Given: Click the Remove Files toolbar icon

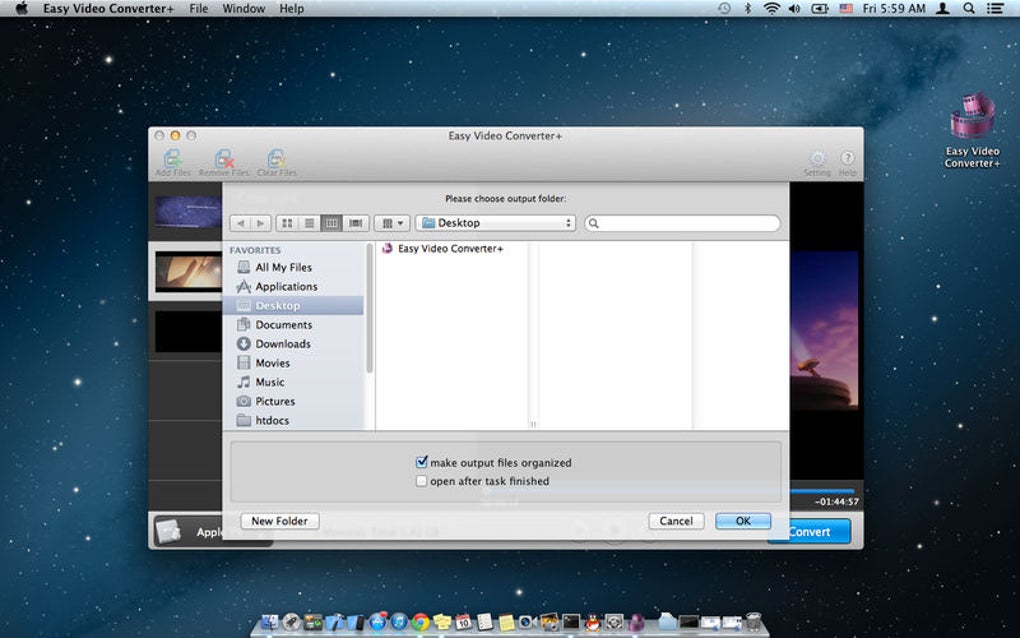Looking at the screenshot, I should (224, 159).
